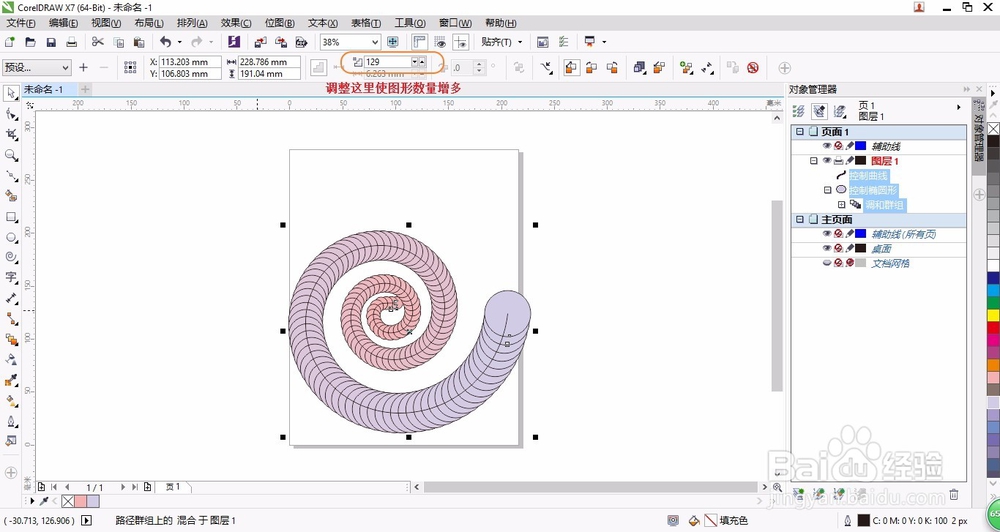The image size is (1000, 532).
Task: Open the 贴齐(T) snap-to dropdown
Action: coord(502,42)
